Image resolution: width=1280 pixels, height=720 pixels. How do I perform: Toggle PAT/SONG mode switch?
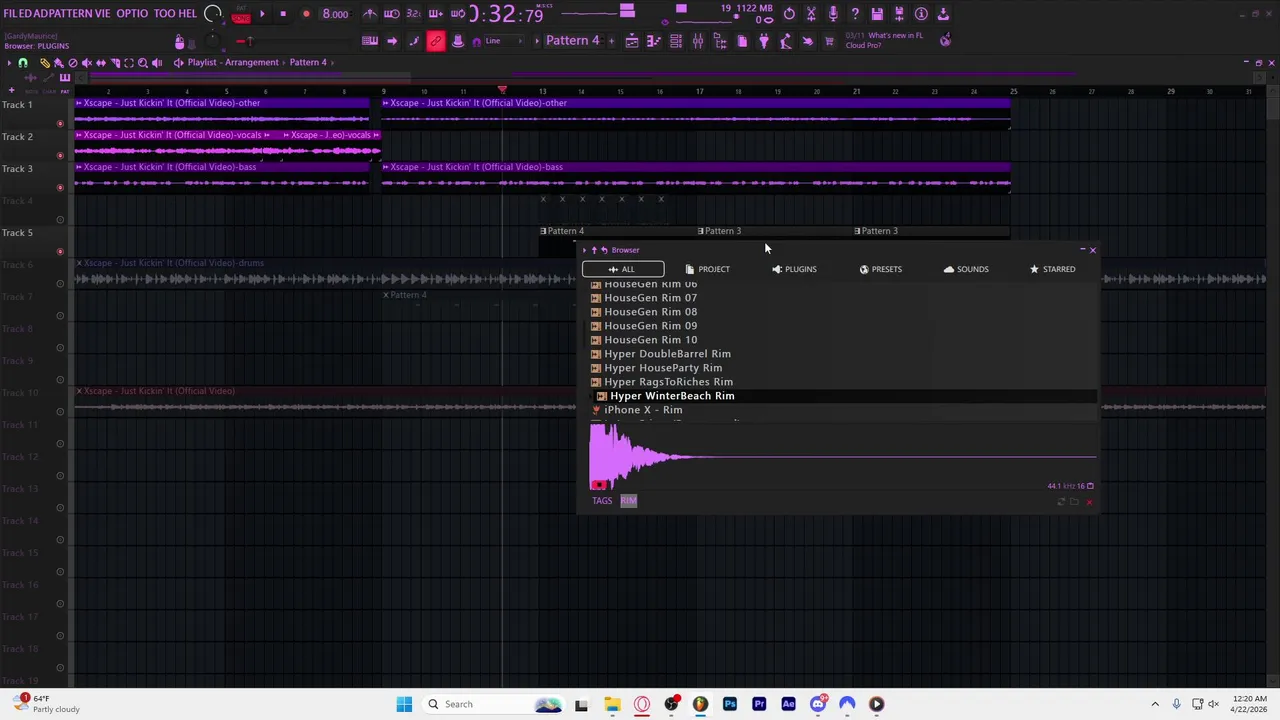point(240,14)
